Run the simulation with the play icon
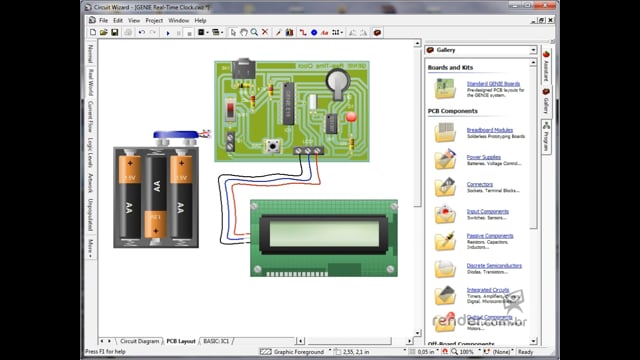The width and height of the screenshot is (640, 360). click(168, 33)
